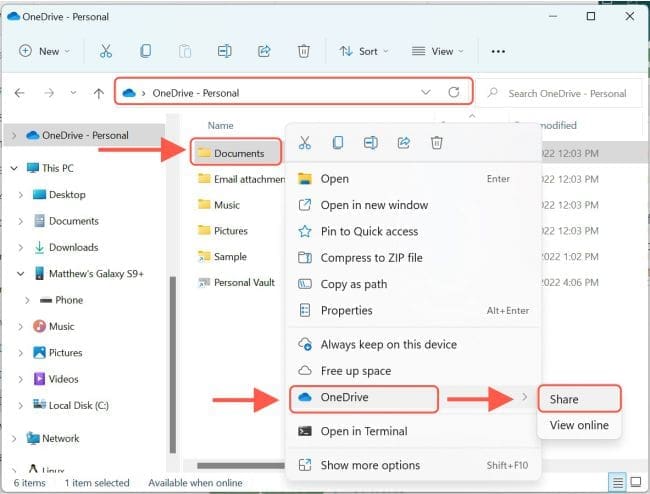This screenshot has height=494, width=650.
Task: Click the Copy icon in the context menu
Action: click(x=338, y=143)
